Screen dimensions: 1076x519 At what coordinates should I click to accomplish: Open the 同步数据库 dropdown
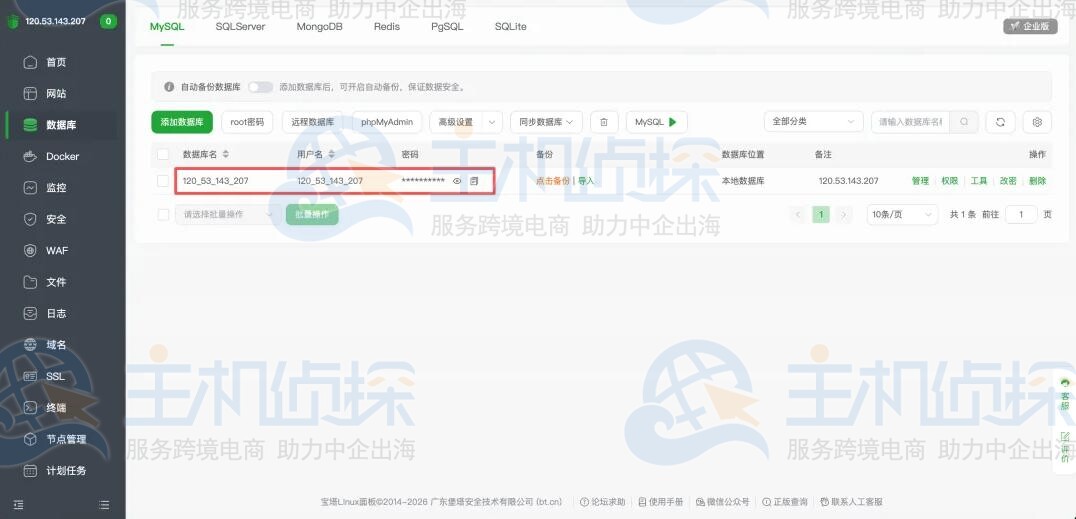[546, 122]
